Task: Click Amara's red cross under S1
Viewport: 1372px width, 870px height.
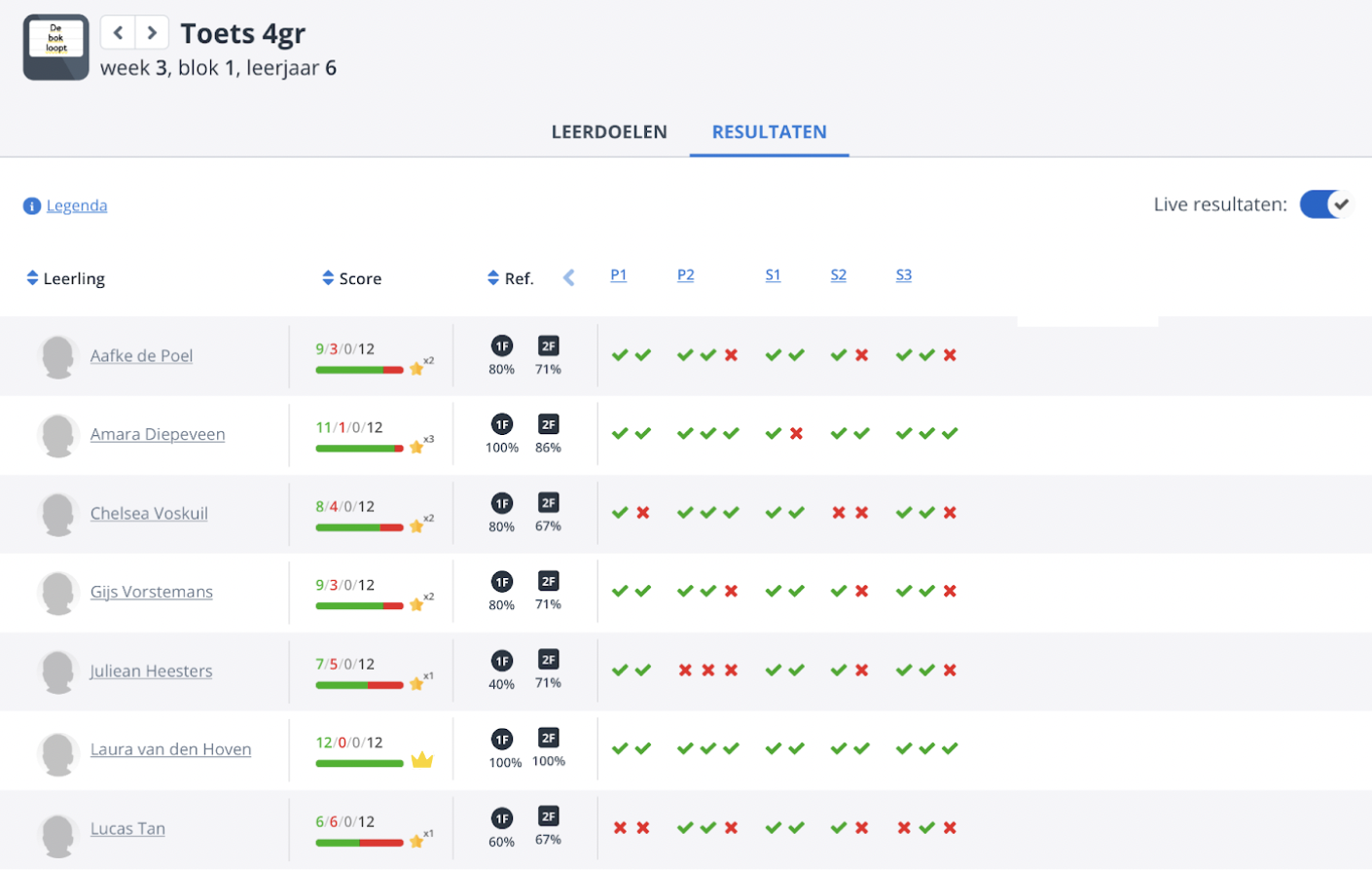Action: pos(795,434)
